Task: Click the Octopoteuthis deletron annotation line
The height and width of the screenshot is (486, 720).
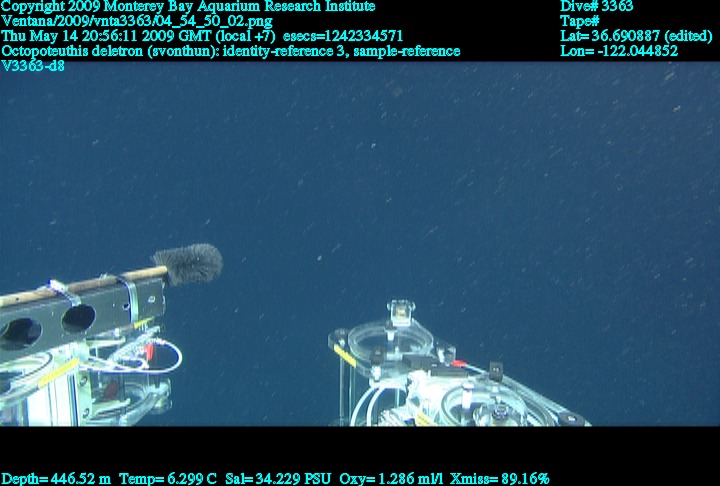Action: pos(231,51)
